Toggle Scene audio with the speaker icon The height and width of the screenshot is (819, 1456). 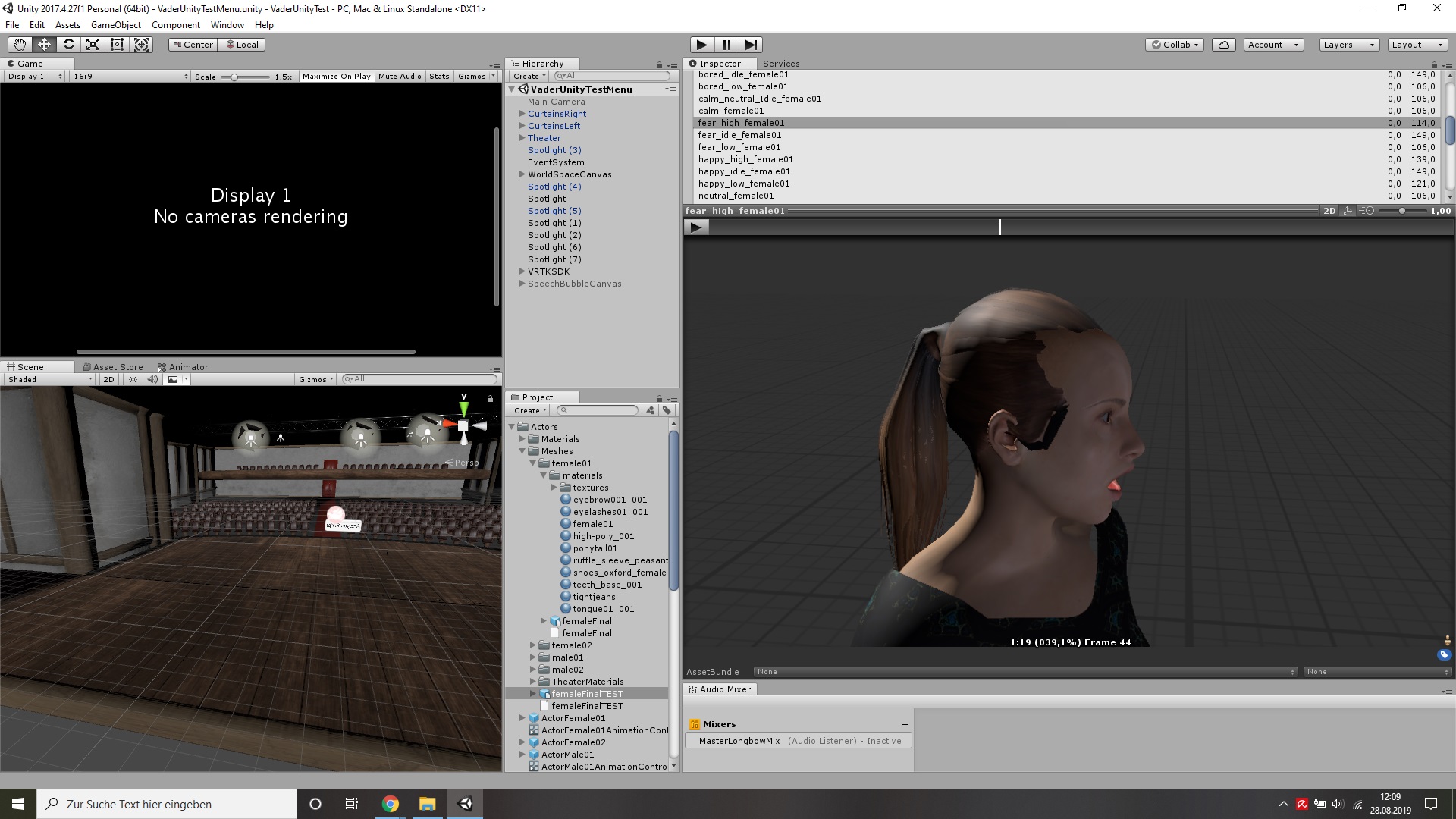[x=152, y=379]
